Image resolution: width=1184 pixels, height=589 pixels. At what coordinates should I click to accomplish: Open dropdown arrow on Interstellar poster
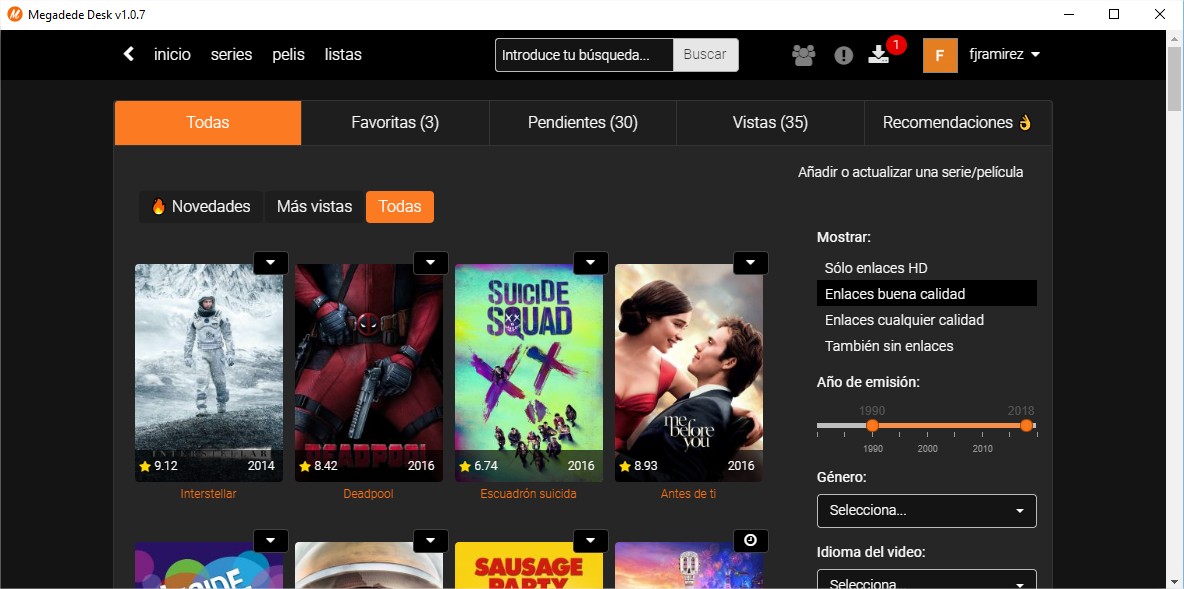click(270, 262)
